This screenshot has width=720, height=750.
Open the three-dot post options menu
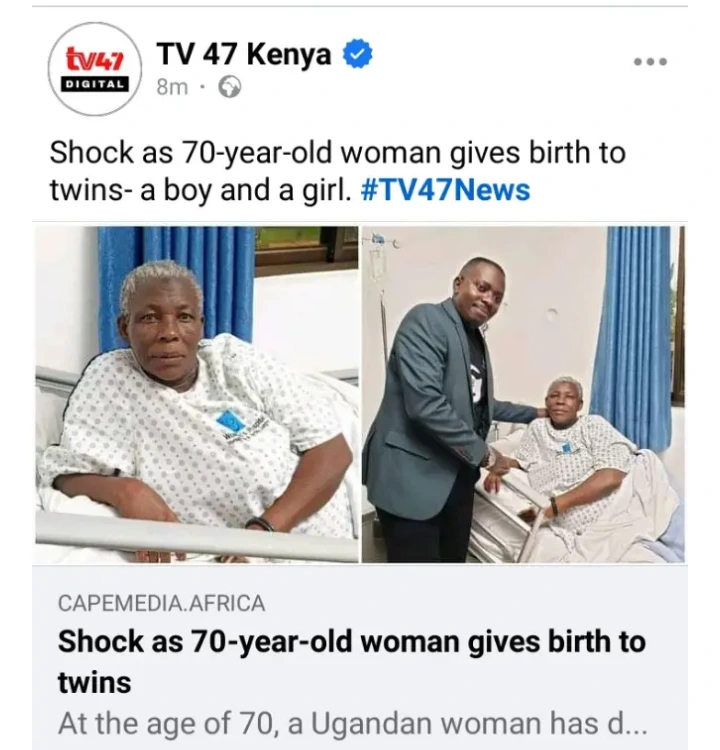[650, 62]
